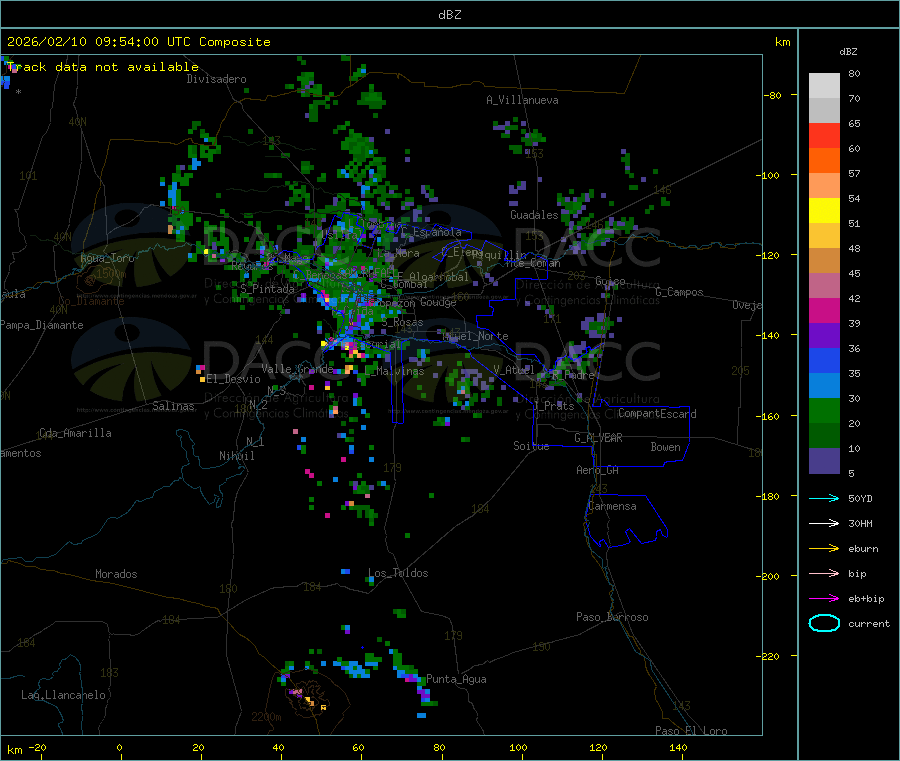Click the 'Morados' location label
This screenshot has height=761, width=900.
click(116, 574)
